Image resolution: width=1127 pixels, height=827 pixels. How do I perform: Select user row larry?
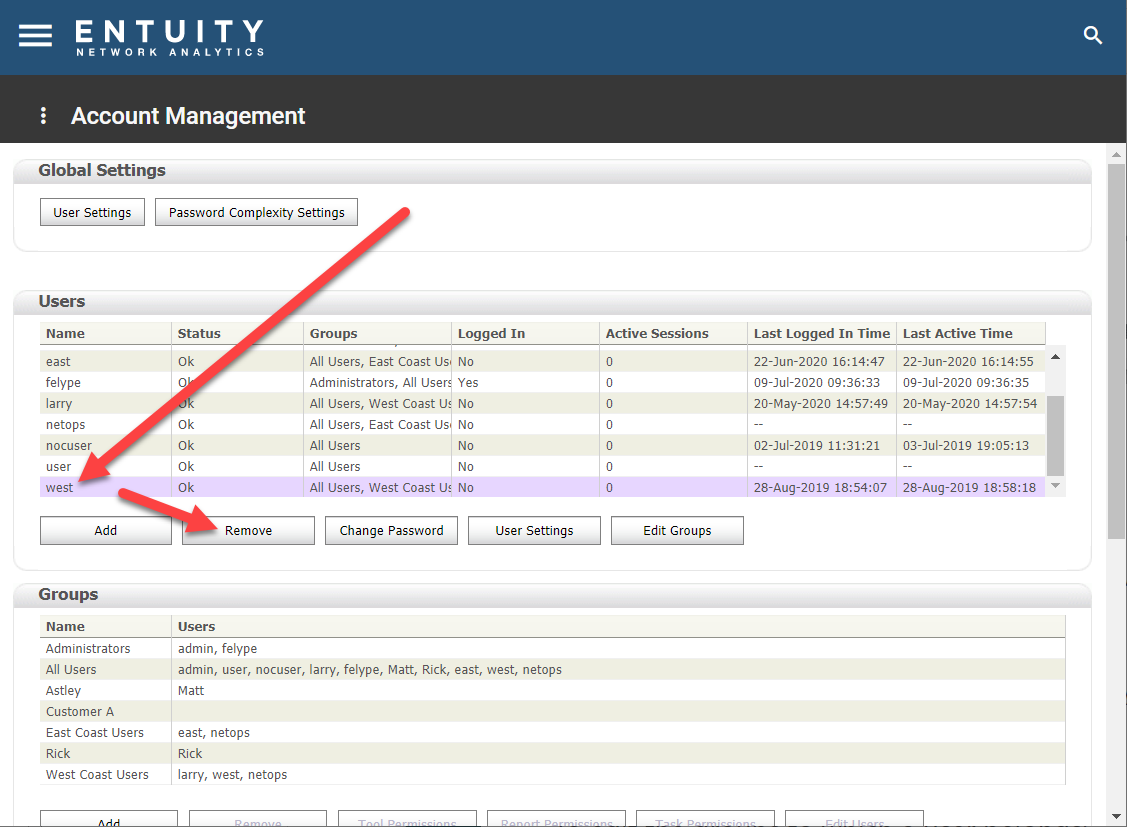(x=543, y=403)
